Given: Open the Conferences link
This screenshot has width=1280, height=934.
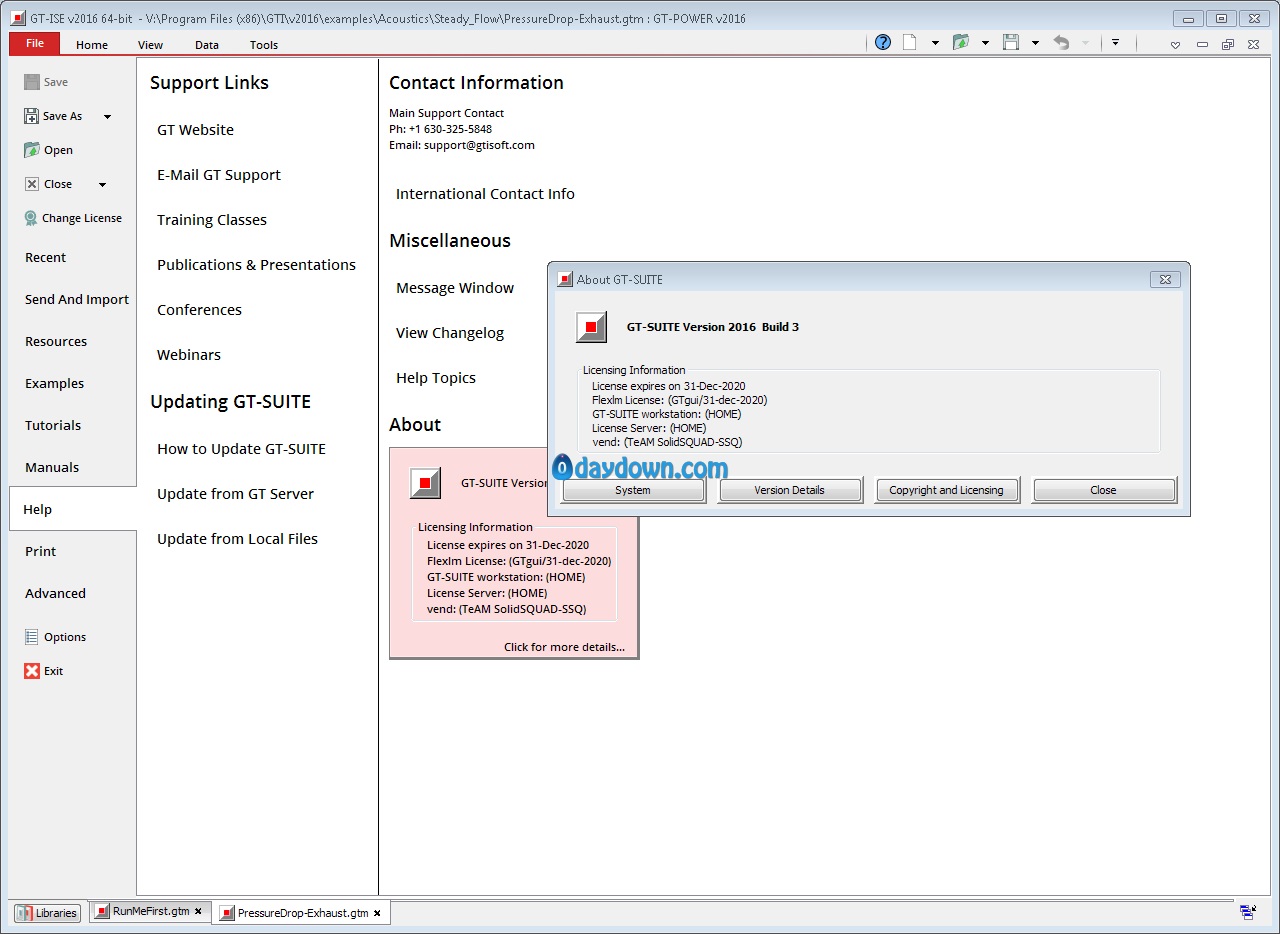Looking at the screenshot, I should point(199,310).
